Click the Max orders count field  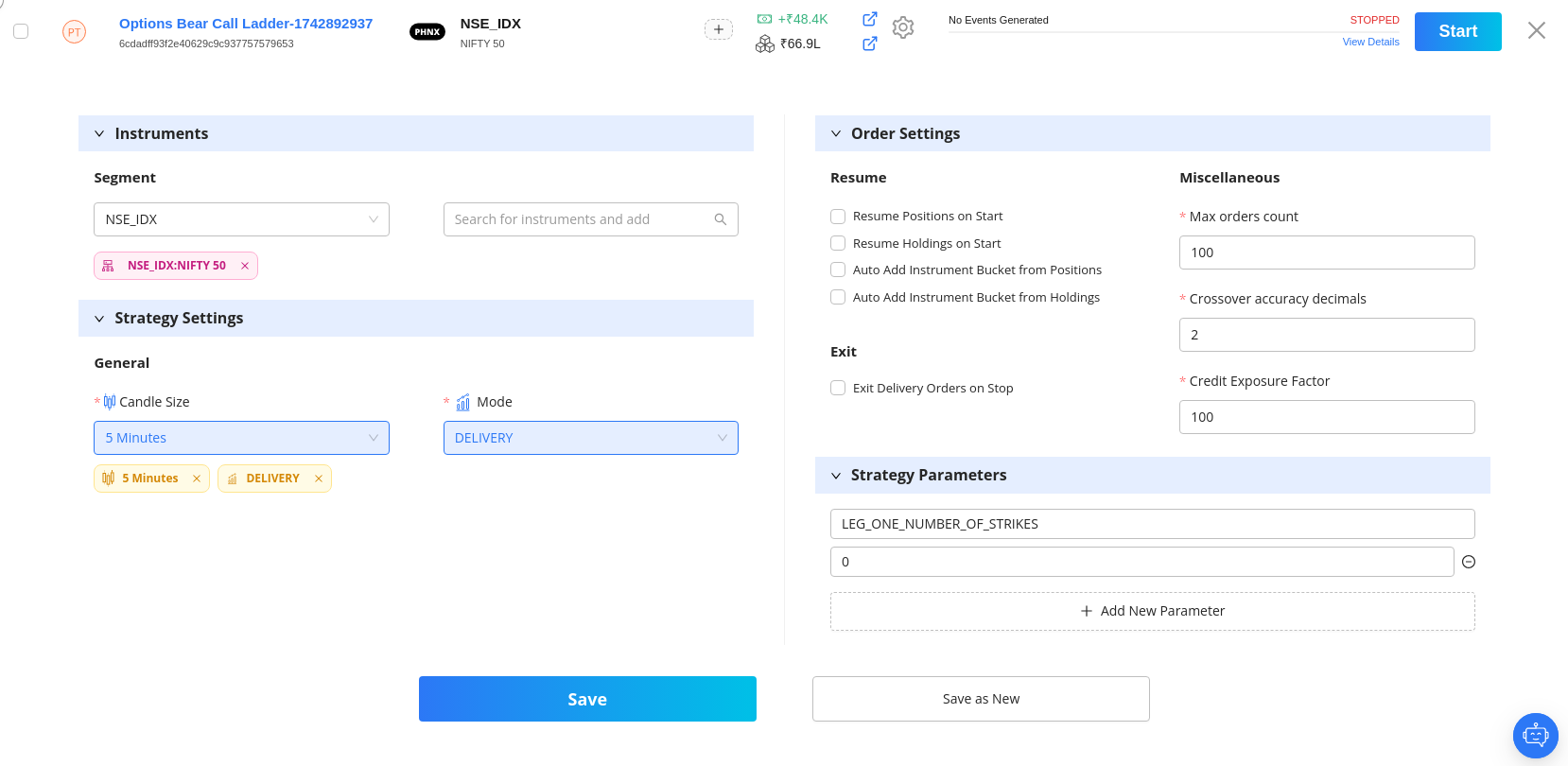[x=1326, y=252]
